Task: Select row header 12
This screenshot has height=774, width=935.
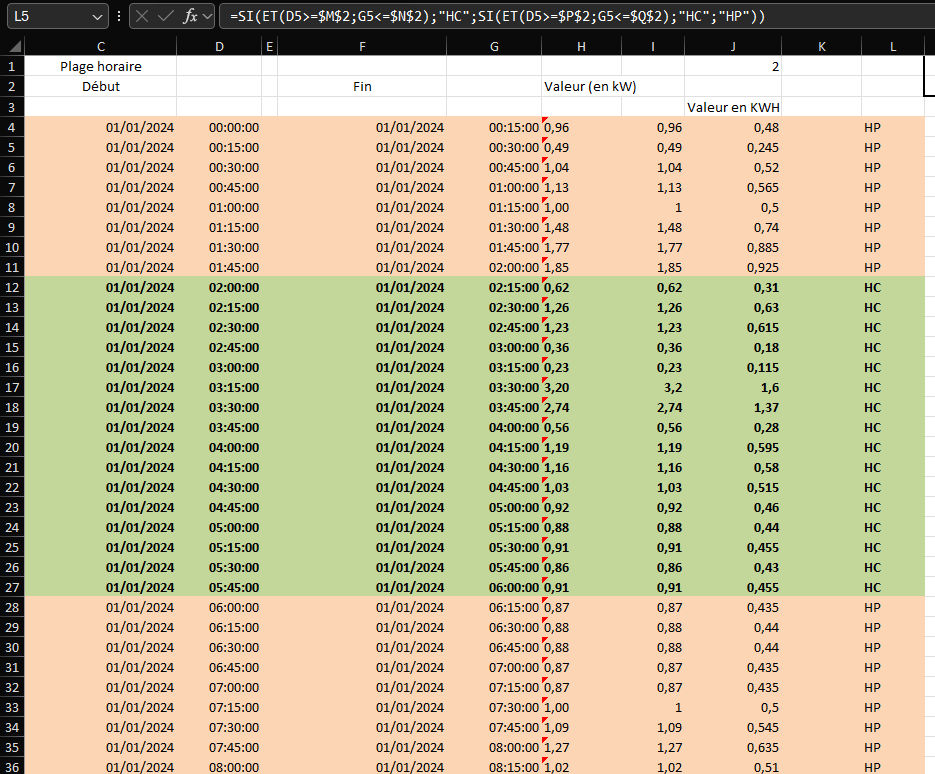Action: point(12,287)
